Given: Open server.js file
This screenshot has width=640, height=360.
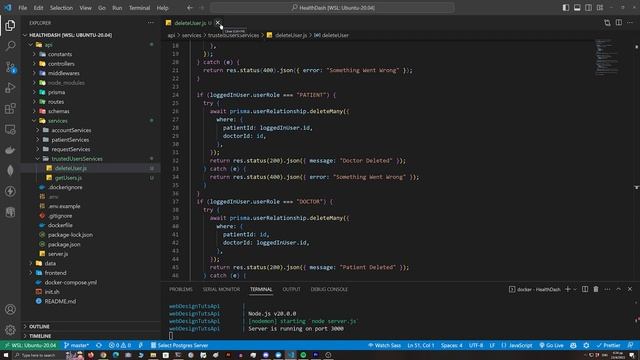Looking at the screenshot, I should point(58,254).
